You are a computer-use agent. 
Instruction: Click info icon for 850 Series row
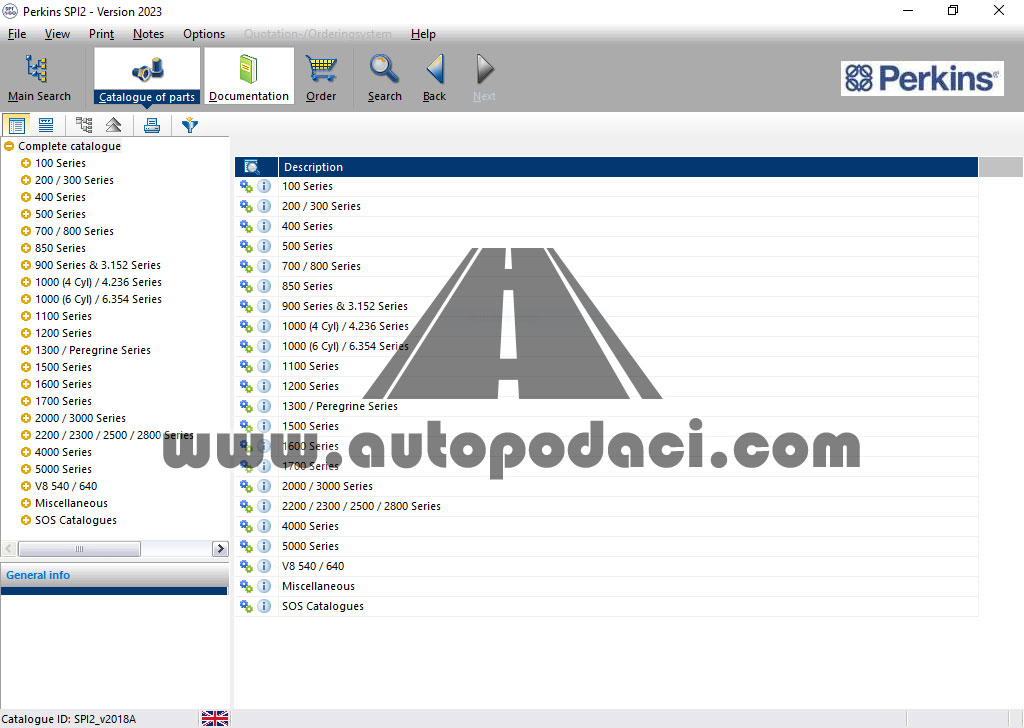point(264,286)
